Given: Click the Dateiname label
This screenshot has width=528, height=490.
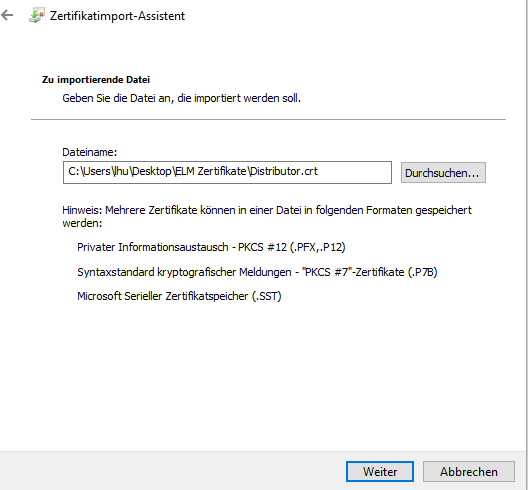Looking at the screenshot, I should pyautogui.click(x=90, y=152).
